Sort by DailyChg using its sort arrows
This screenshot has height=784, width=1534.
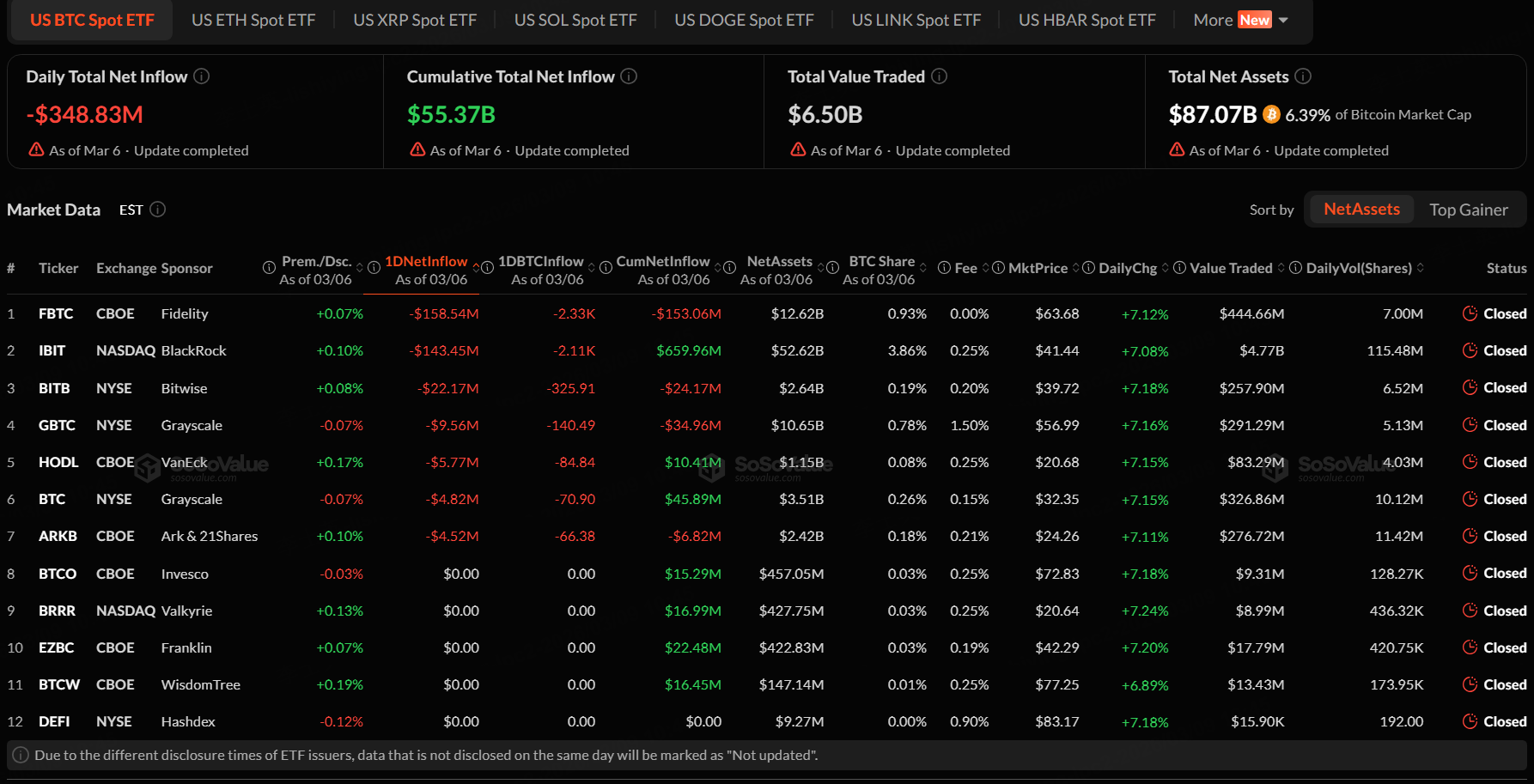click(1165, 268)
